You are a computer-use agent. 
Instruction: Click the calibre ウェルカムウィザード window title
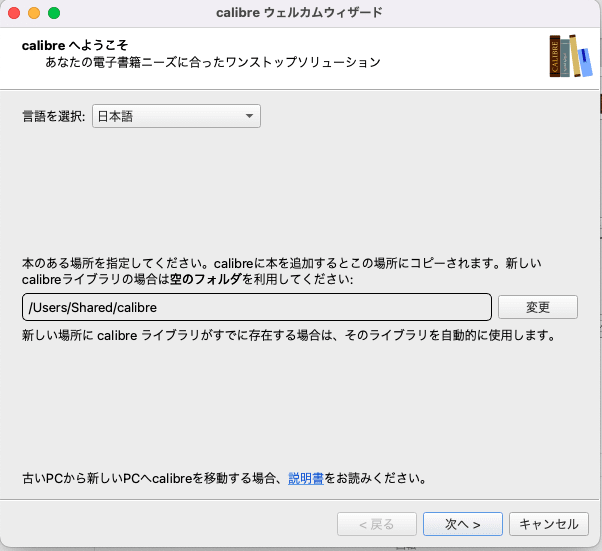point(299,13)
